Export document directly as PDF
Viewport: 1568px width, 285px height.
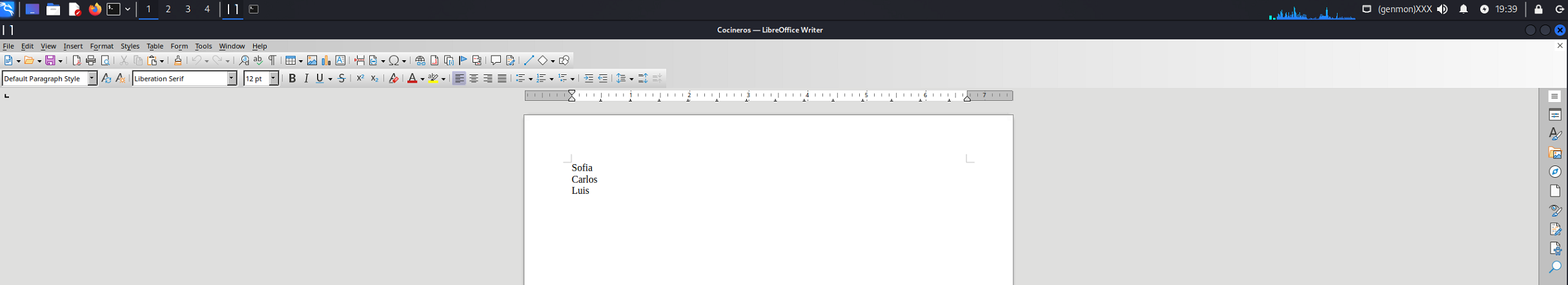76,61
